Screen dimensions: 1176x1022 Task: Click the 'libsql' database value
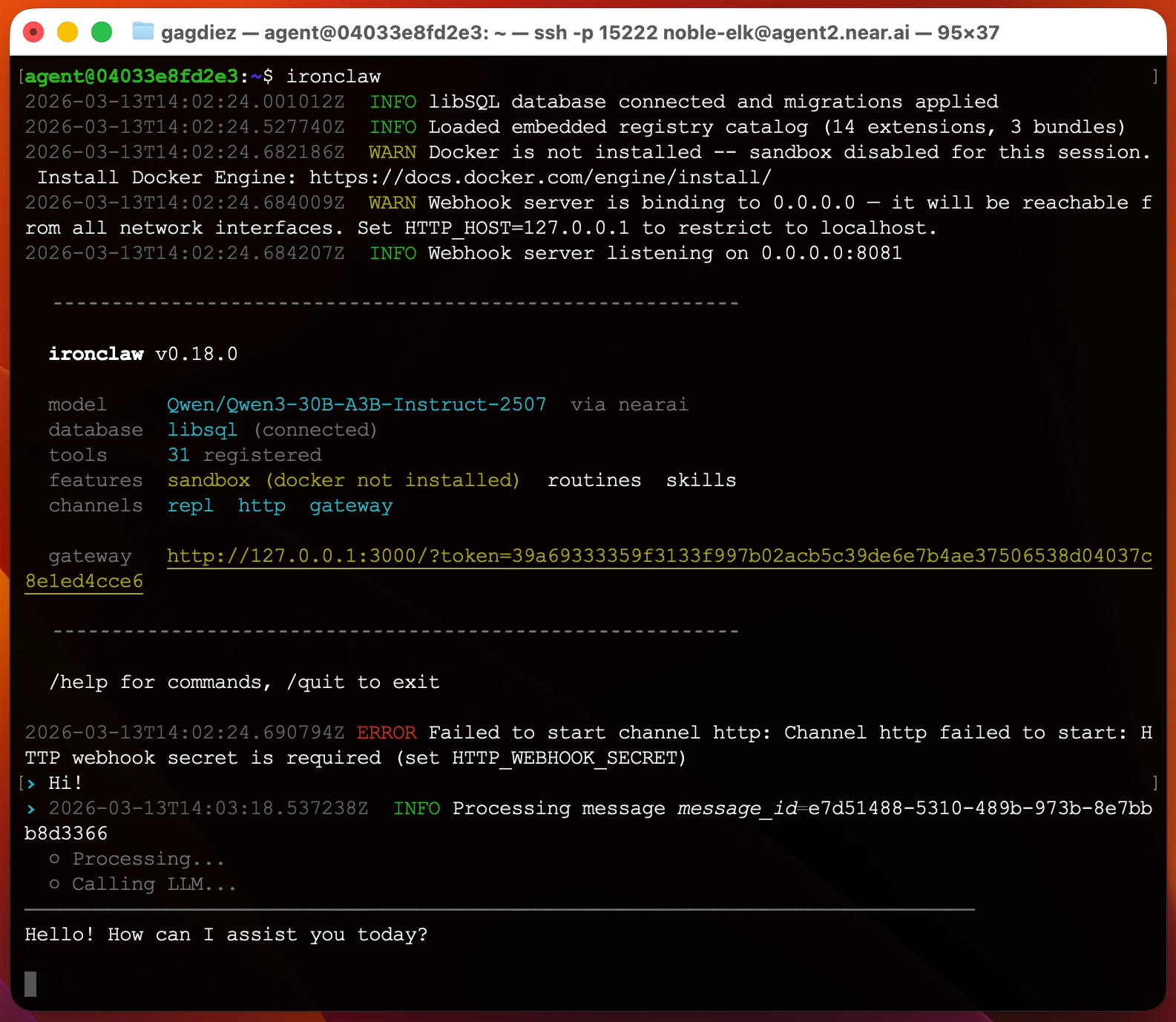pos(202,430)
